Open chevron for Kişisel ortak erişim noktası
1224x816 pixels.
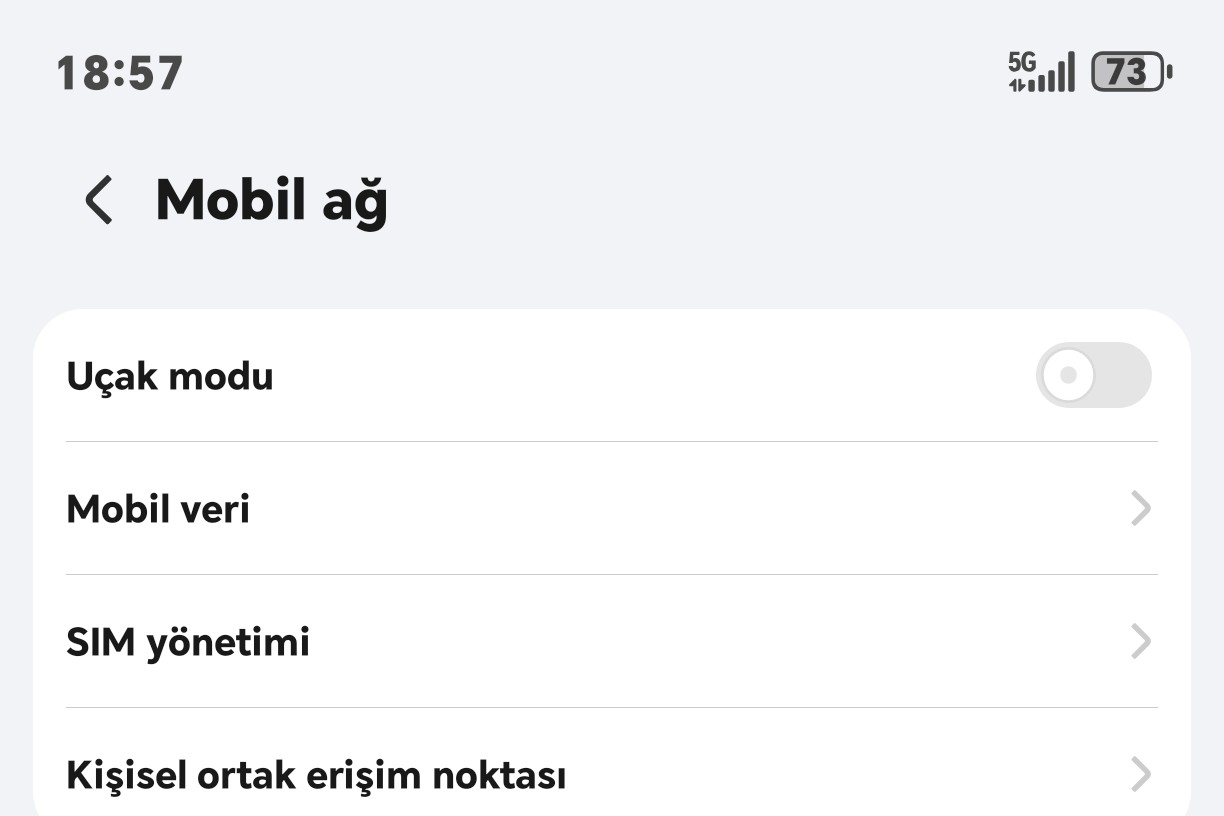pyautogui.click(x=1140, y=774)
